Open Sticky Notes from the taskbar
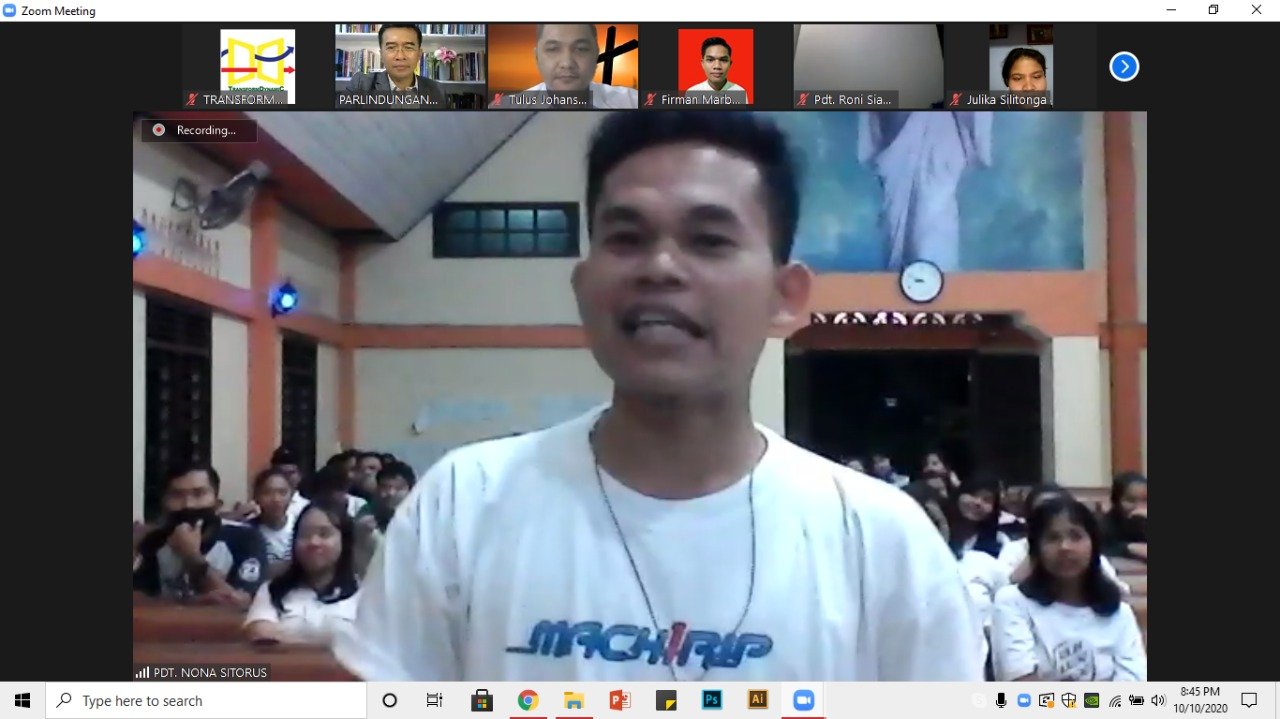The width and height of the screenshot is (1280, 719). coord(666,700)
